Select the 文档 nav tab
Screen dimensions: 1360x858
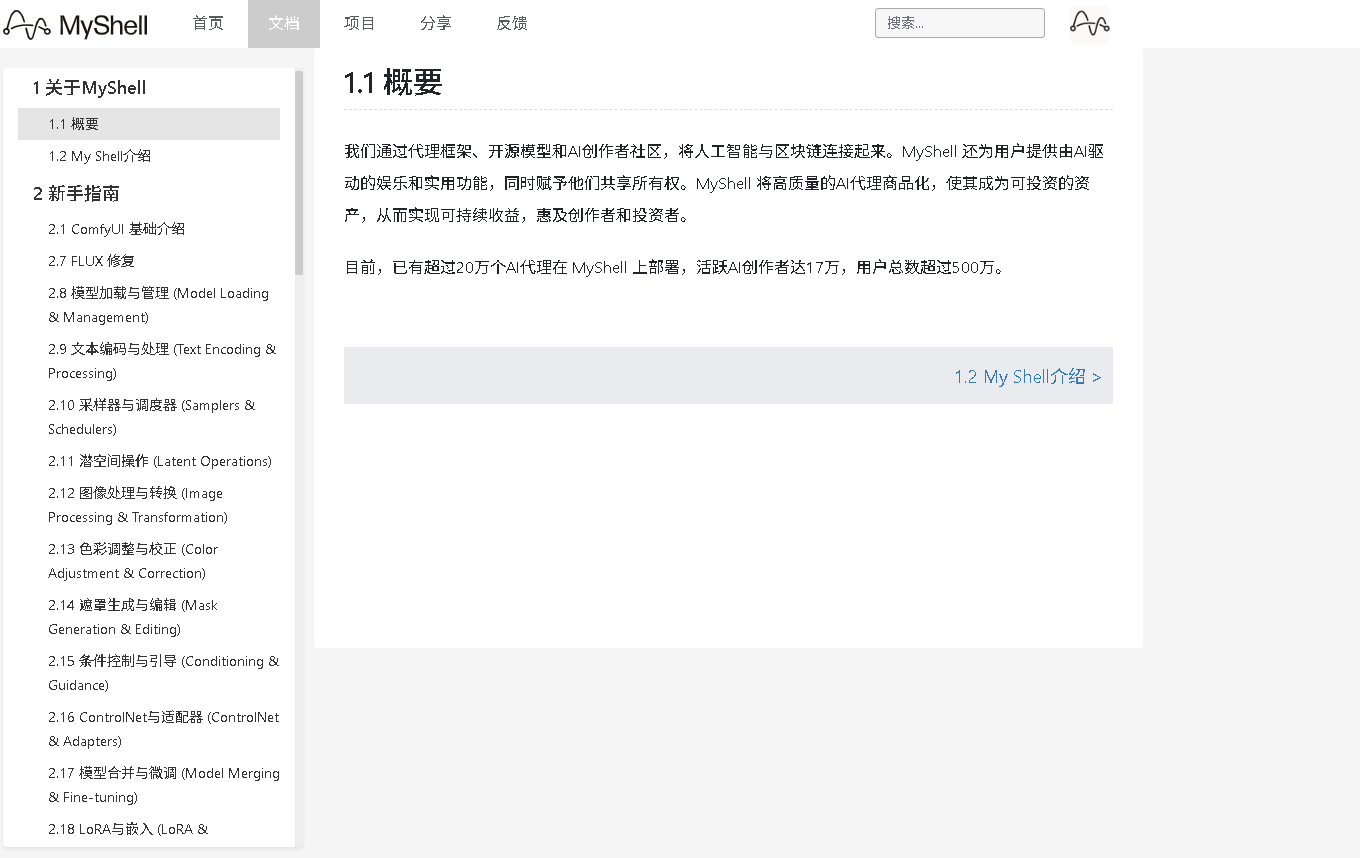click(x=284, y=23)
